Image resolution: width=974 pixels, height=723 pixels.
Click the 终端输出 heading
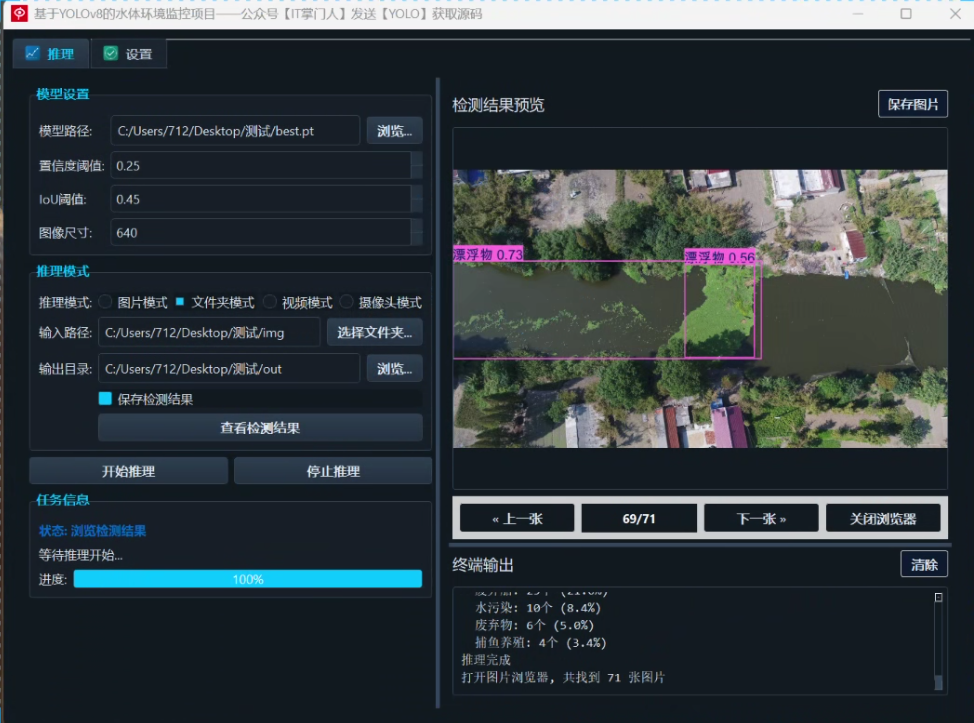point(483,565)
